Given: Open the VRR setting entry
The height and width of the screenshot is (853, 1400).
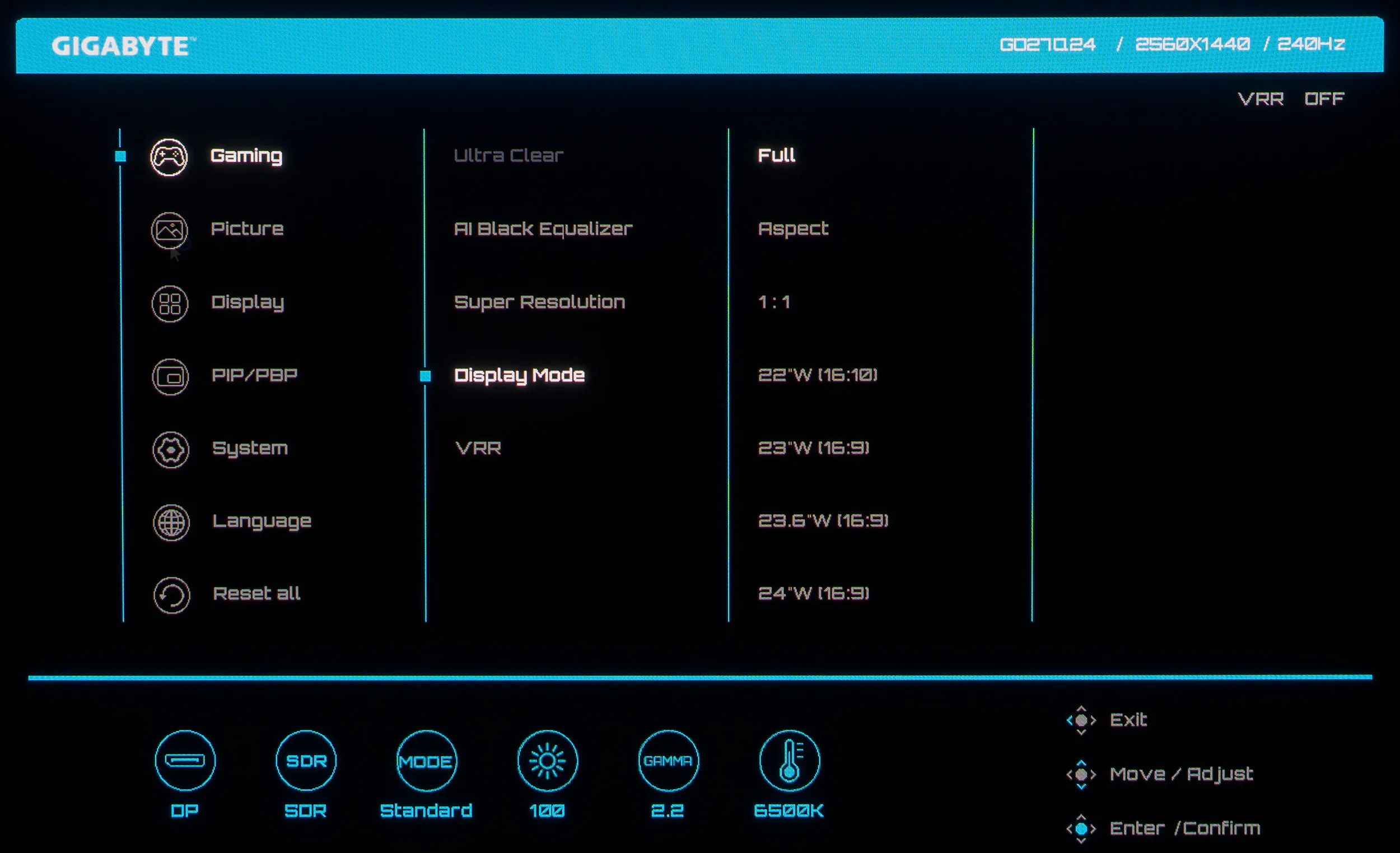Looking at the screenshot, I should coord(478,449).
